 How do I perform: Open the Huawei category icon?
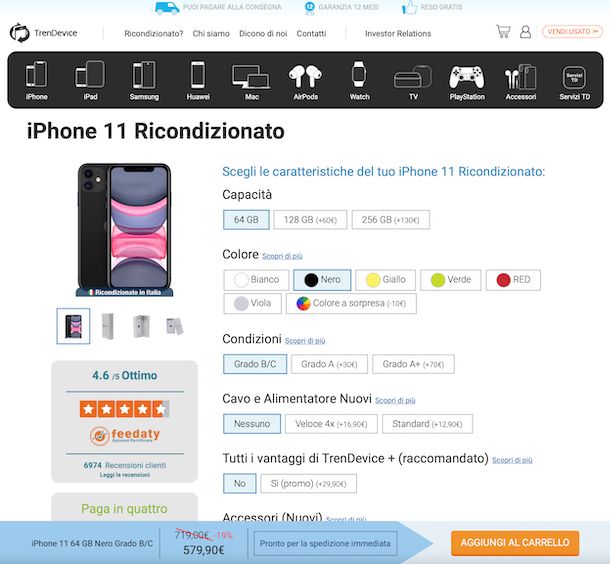point(198,80)
